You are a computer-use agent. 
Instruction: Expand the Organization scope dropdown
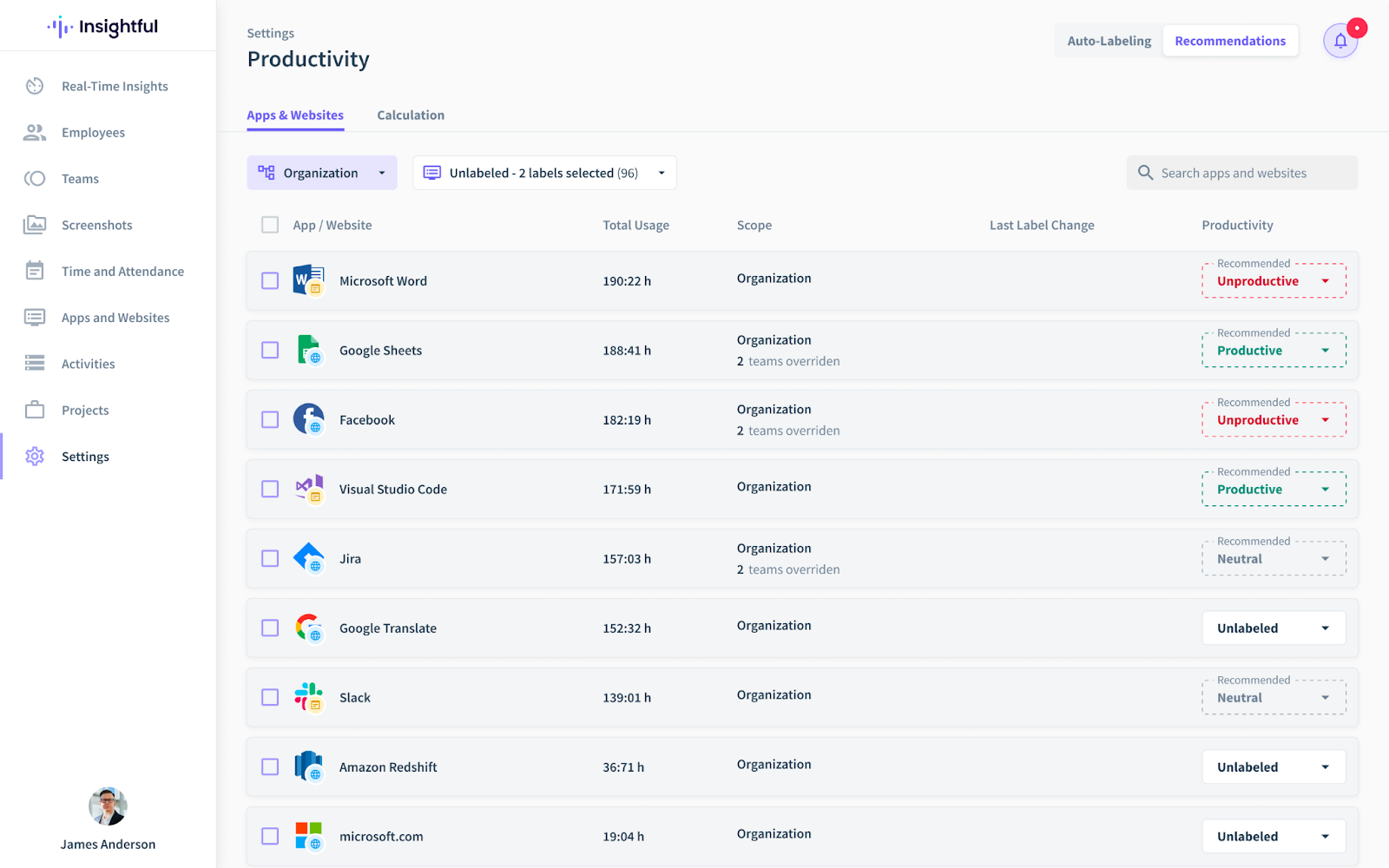[x=322, y=173]
